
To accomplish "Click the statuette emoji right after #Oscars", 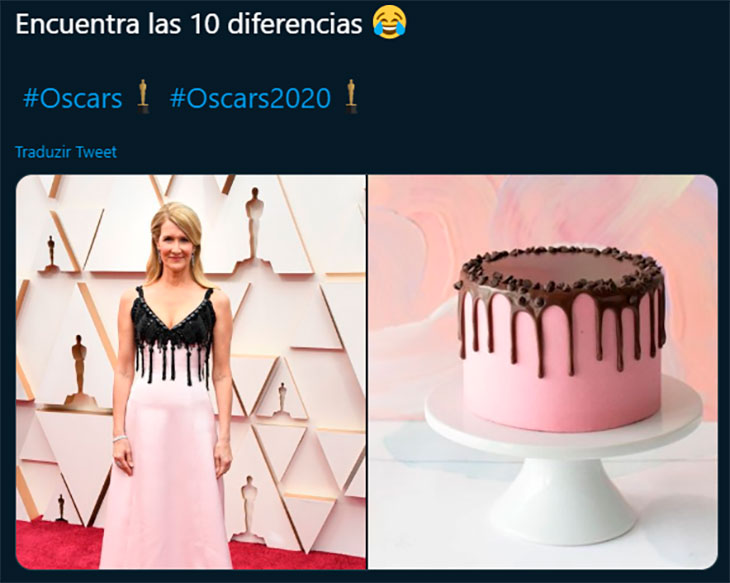I will point(144,97).
